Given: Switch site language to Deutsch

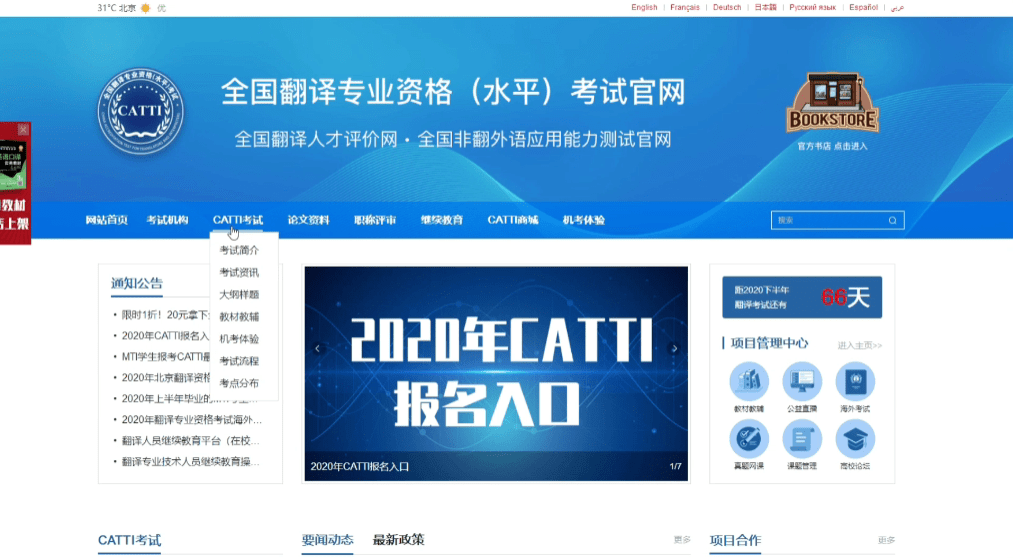Looking at the screenshot, I should [727, 8].
